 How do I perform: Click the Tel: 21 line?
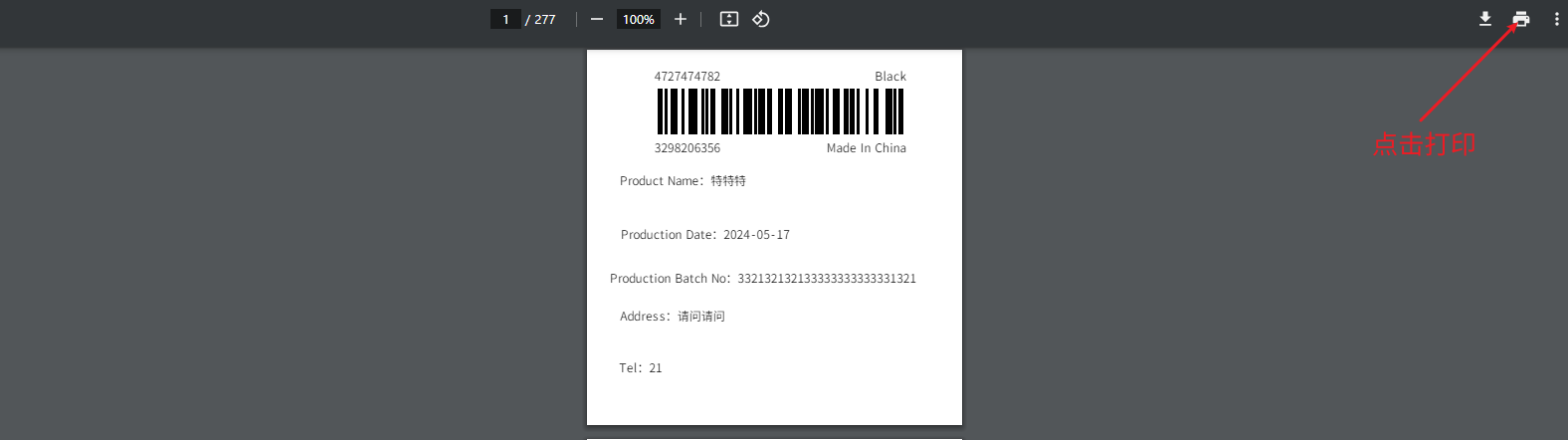(641, 368)
